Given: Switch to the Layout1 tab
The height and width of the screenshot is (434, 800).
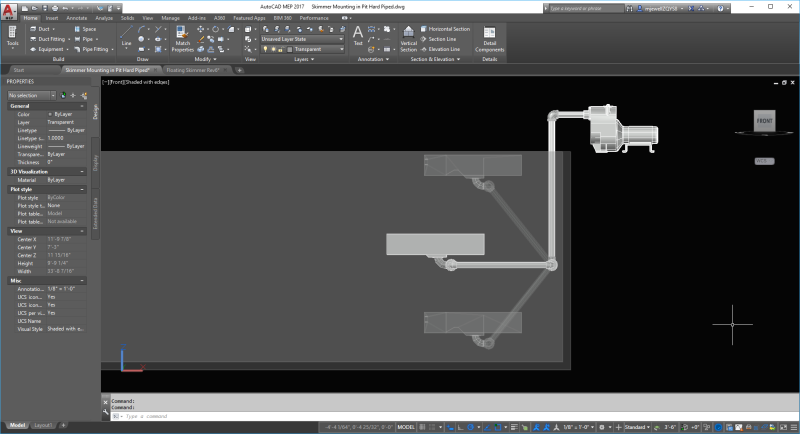Looking at the screenshot, I should [43, 425].
